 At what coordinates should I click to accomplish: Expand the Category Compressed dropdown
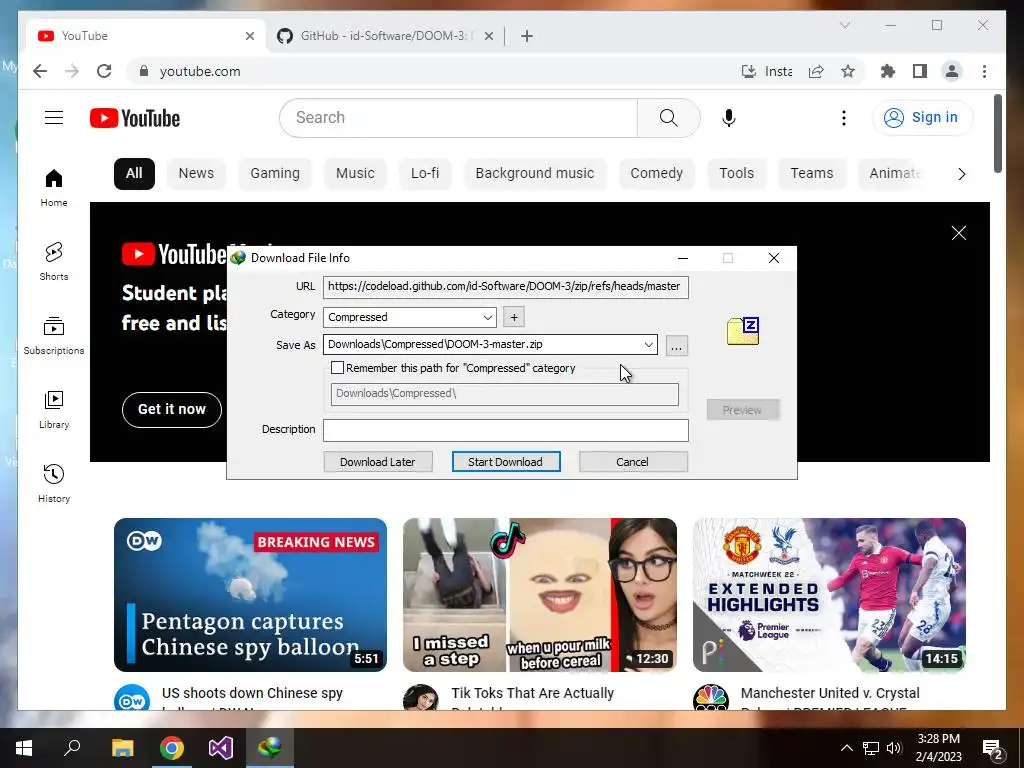487,317
